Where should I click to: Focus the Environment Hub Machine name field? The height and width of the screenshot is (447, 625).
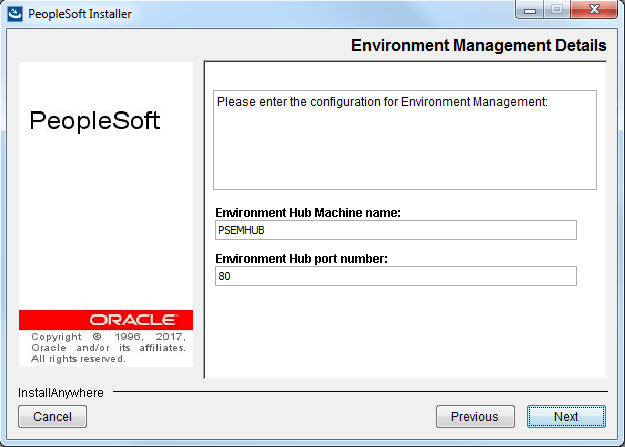[395, 230]
